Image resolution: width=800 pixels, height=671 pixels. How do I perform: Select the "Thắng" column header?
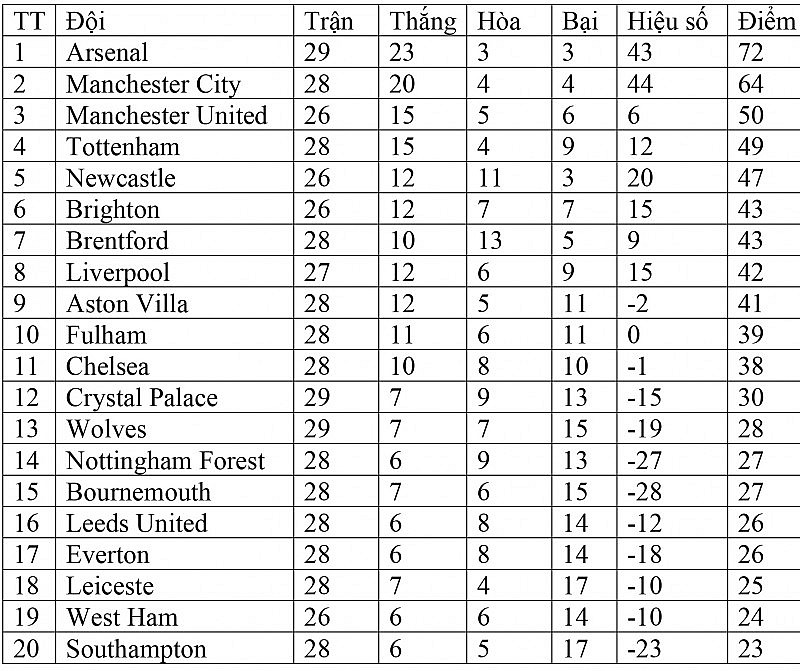click(x=422, y=22)
